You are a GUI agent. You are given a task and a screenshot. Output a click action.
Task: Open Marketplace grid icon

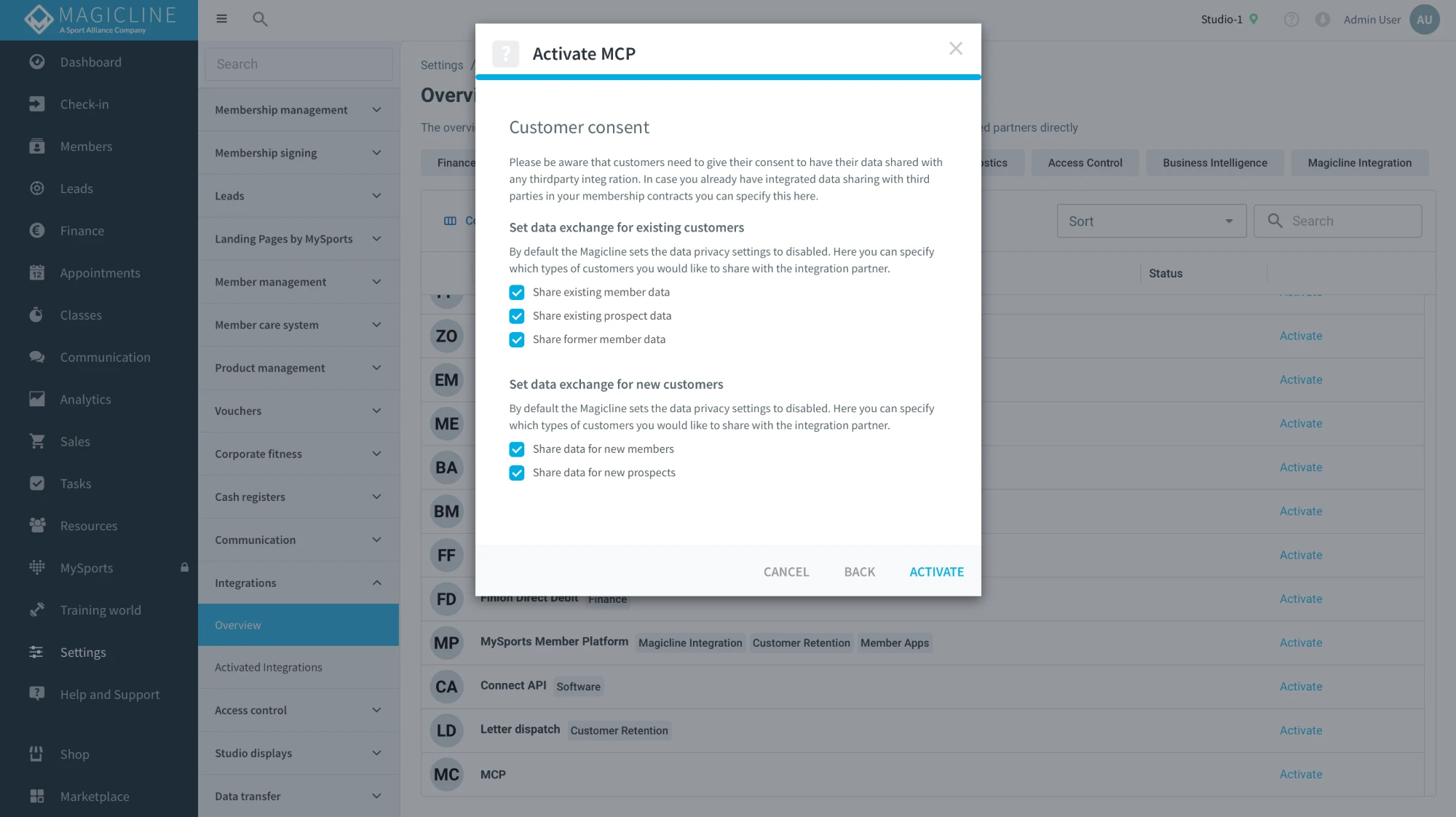(37, 797)
